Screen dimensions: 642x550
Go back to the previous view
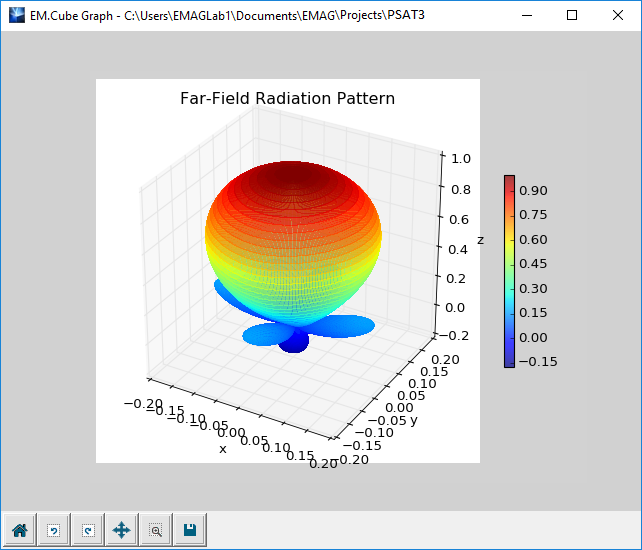[54, 530]
